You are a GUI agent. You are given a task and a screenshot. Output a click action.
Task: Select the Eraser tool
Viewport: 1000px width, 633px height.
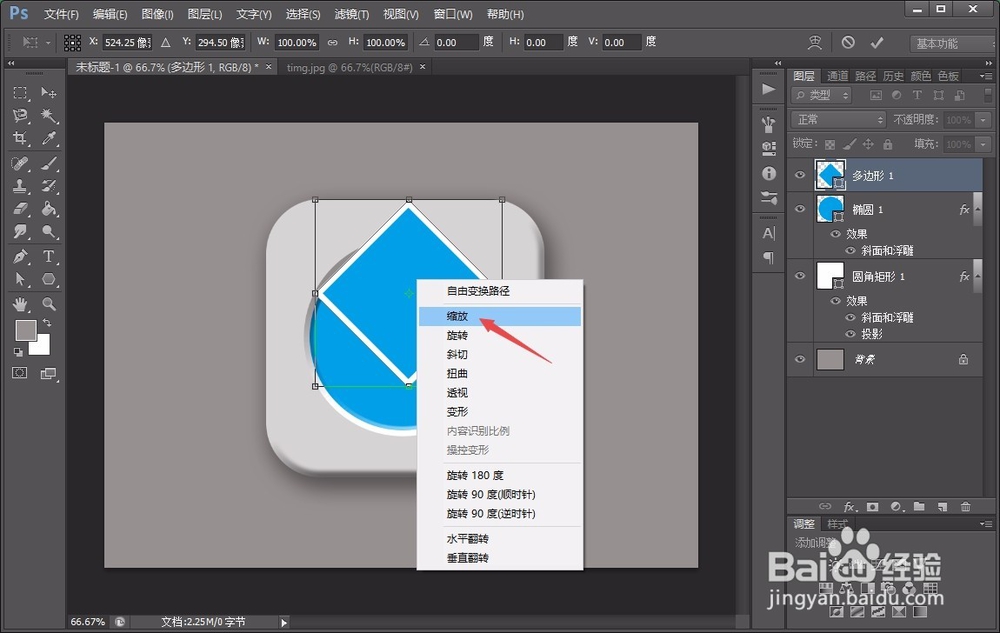click(x=20, y=209)
